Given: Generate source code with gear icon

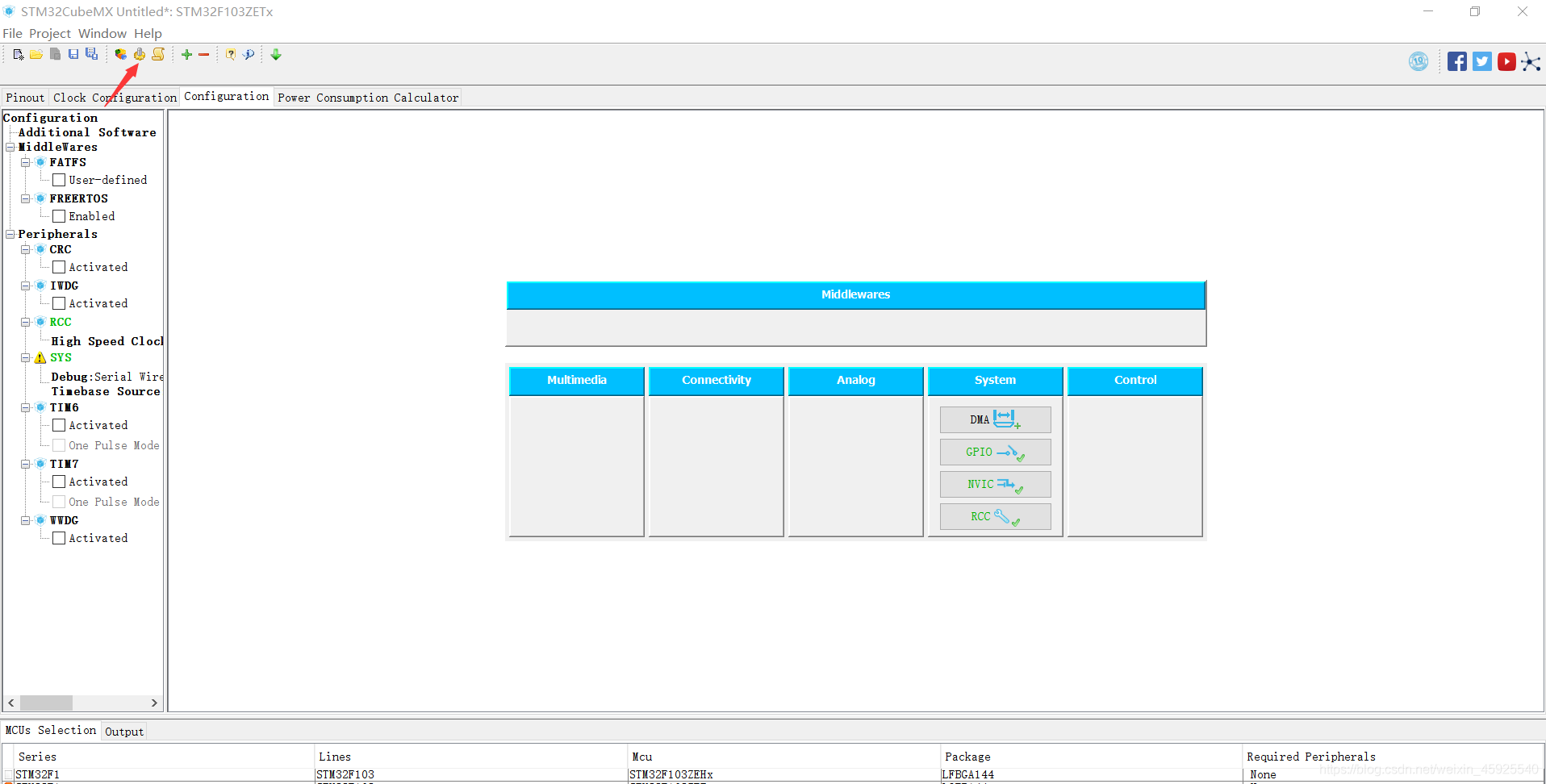Looking at the screenshot, I should pyautogui.click(x=140, y=54).
